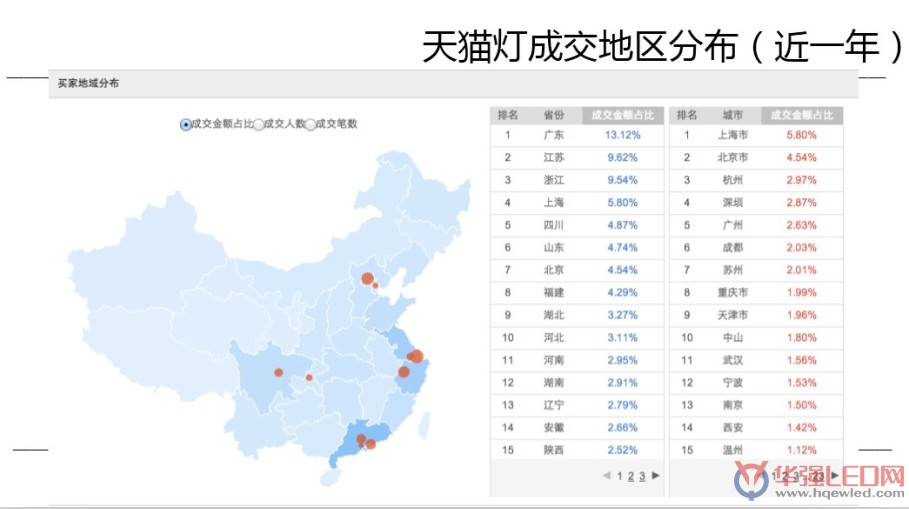
Task: Select the 辽宁 province row
Action: point(577,405)
